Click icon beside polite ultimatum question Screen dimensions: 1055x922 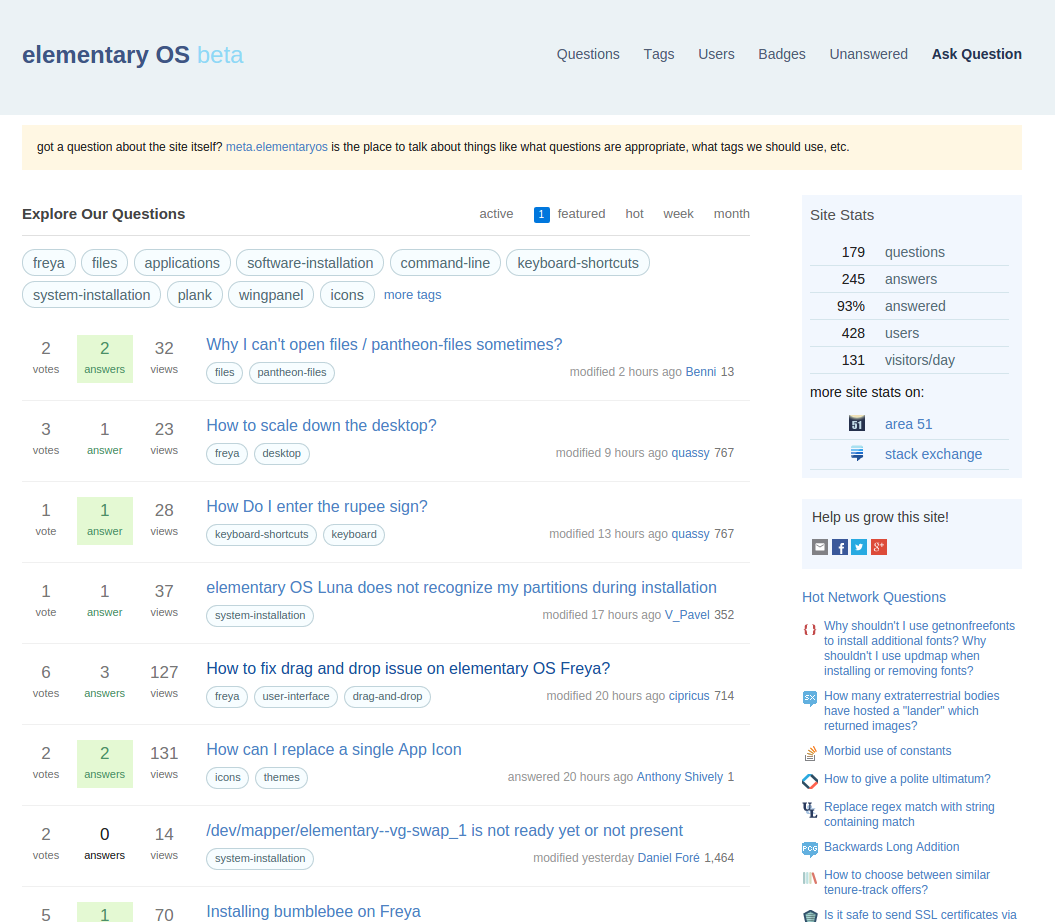pyautogui.click(x=810, y=781)
